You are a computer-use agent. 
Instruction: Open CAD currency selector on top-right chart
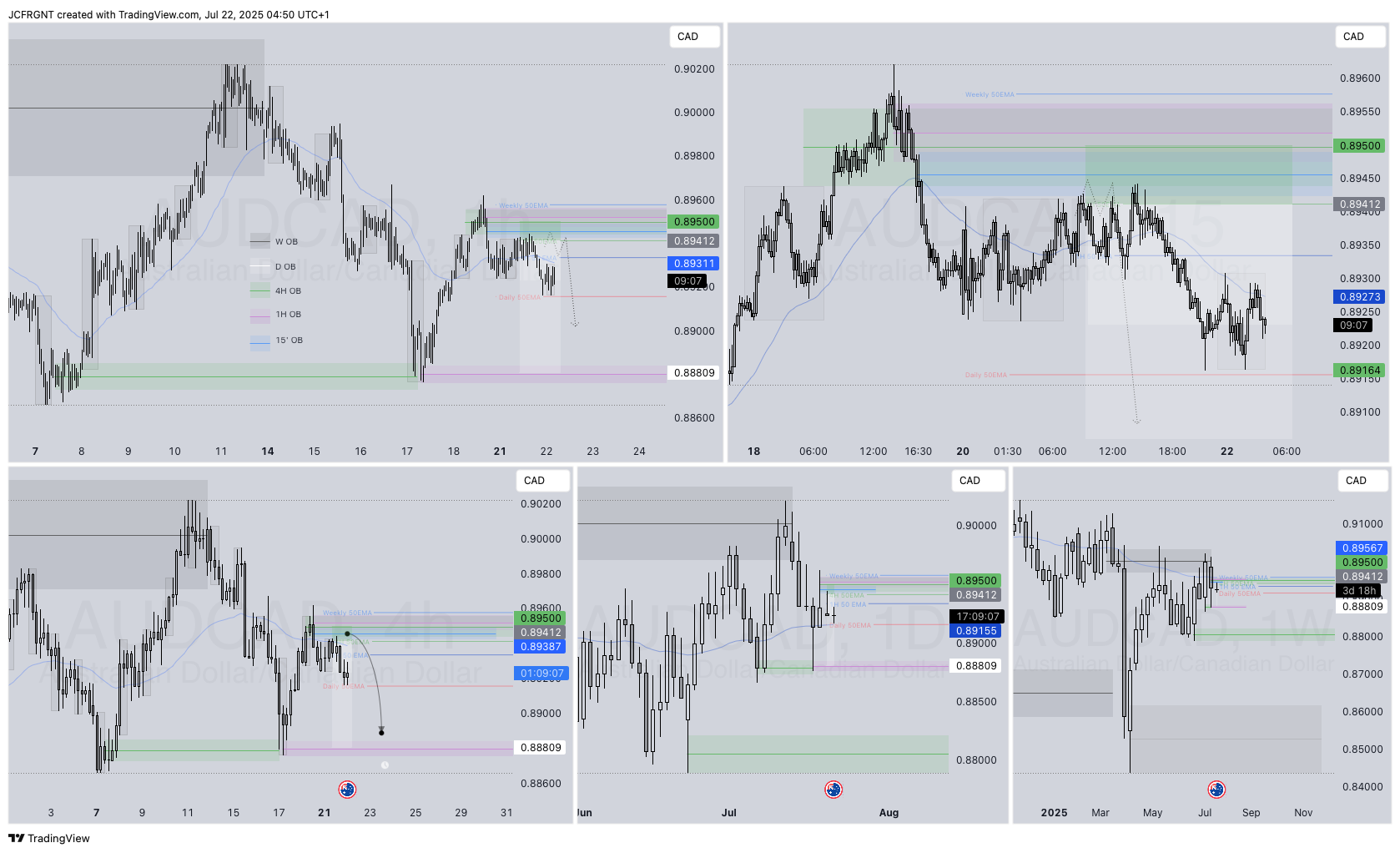[1361, 37]
